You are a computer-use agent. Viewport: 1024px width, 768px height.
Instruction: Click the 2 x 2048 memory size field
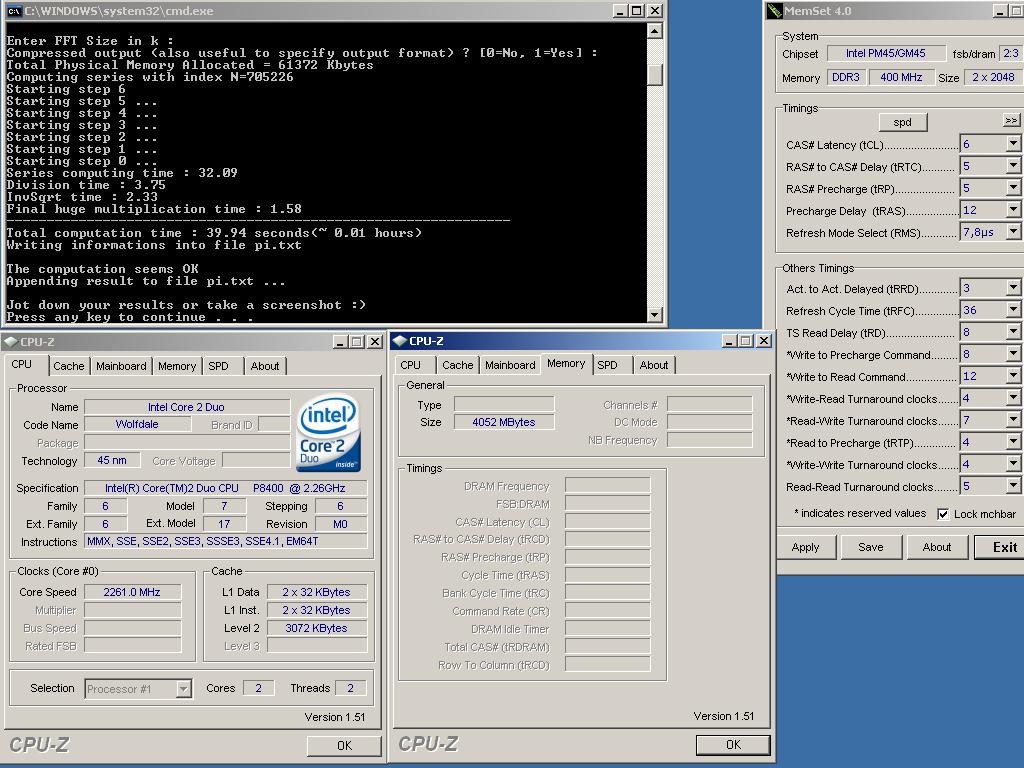tap(993, 77)
